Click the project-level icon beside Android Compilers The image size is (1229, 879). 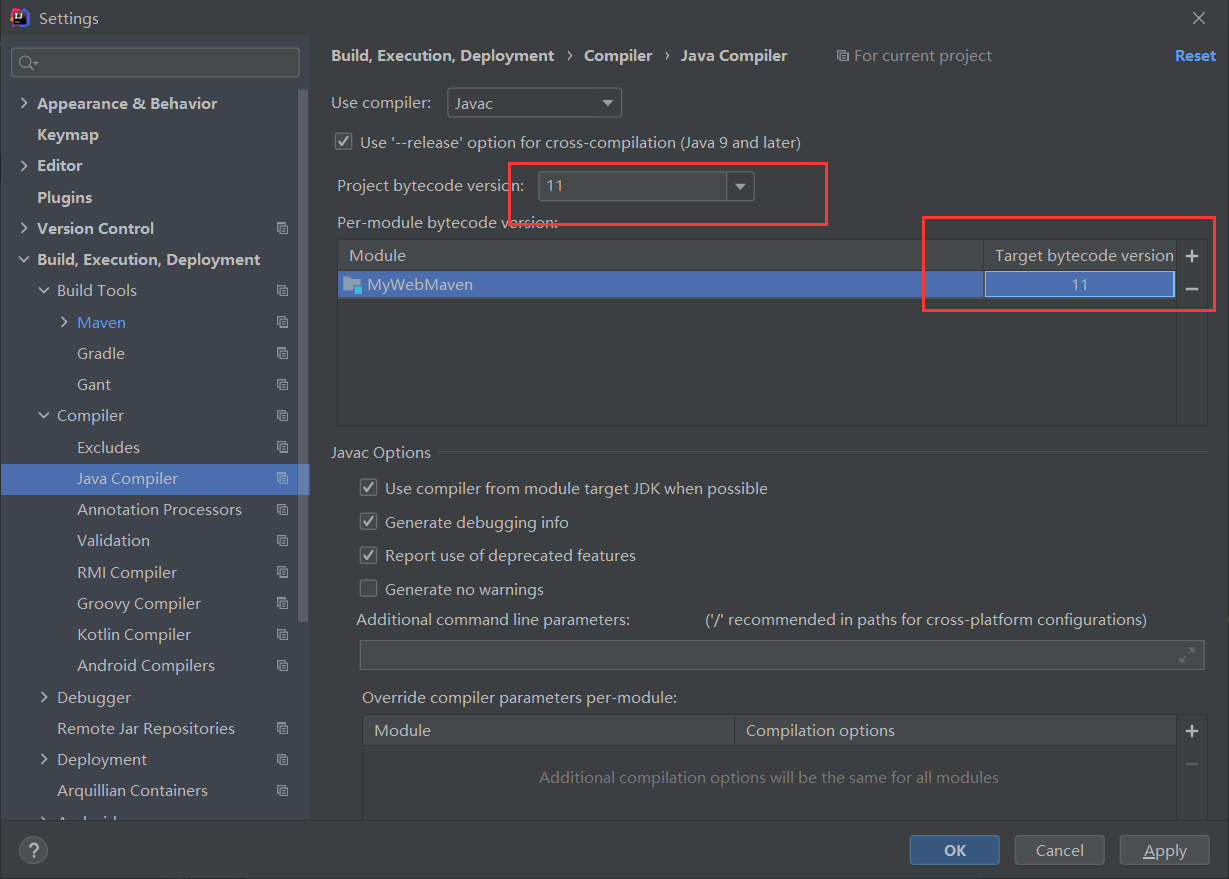(282, 665)
